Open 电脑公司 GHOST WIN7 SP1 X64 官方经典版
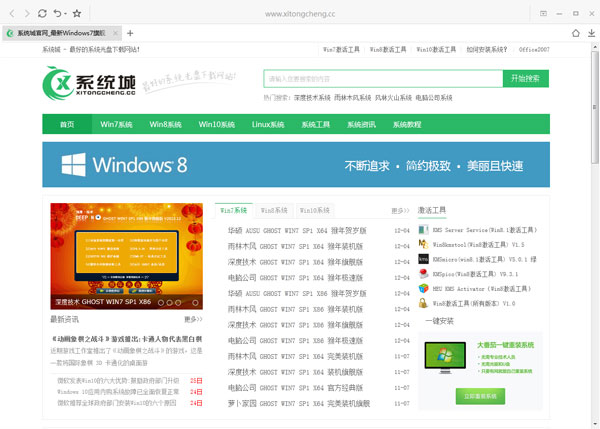Viewport: 600px width, 429px height. click(x=295, y=388)
